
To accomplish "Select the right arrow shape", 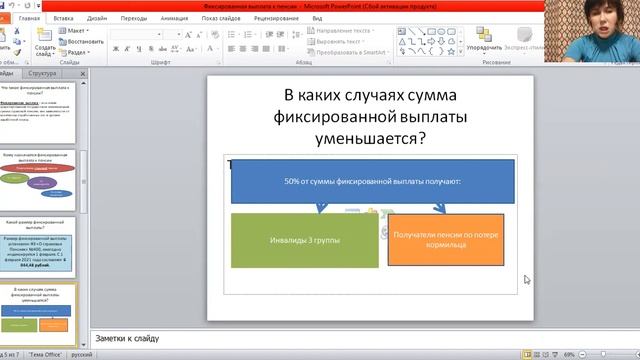I will click(x=431, y=42).
